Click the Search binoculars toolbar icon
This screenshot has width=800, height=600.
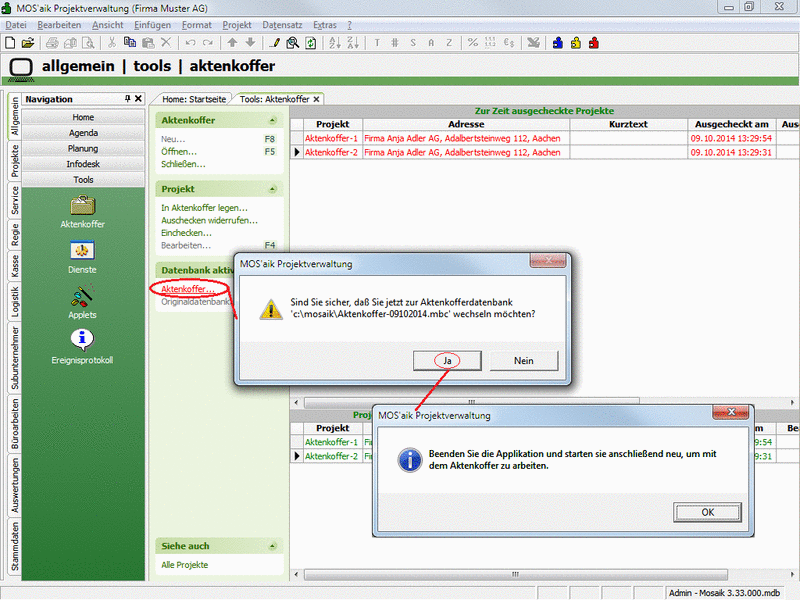click(292, 43)
